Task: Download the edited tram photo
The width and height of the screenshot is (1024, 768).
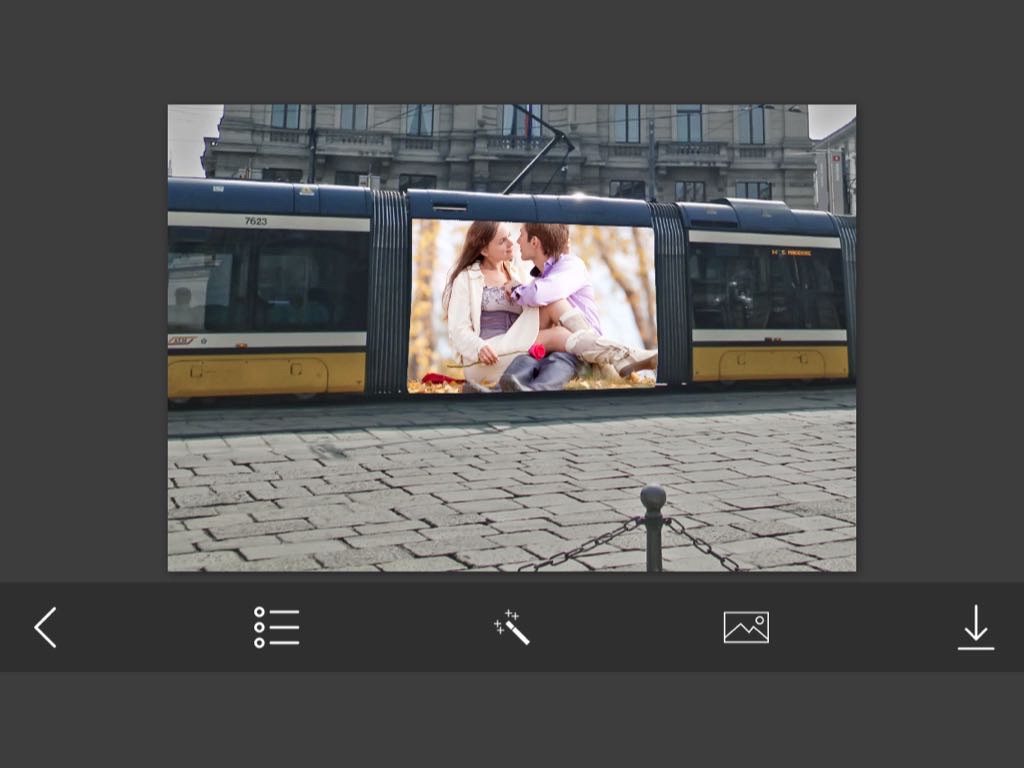Action: (x=975, y=628)
